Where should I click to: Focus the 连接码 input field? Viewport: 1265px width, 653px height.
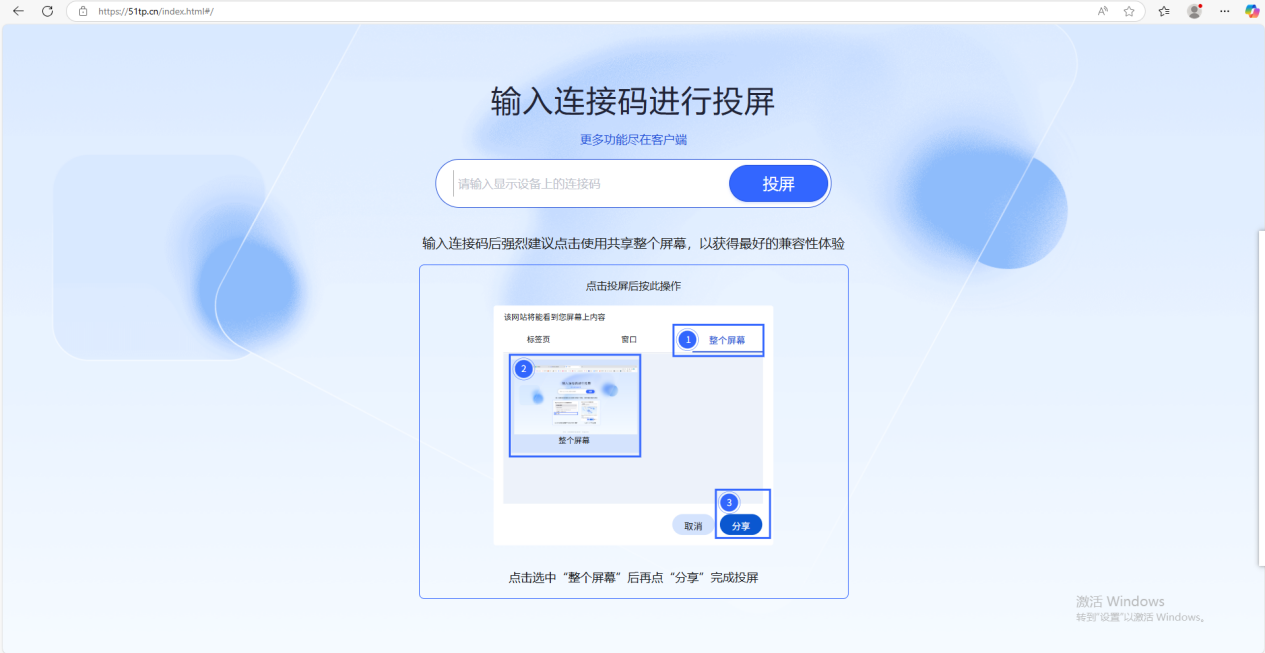590,184
